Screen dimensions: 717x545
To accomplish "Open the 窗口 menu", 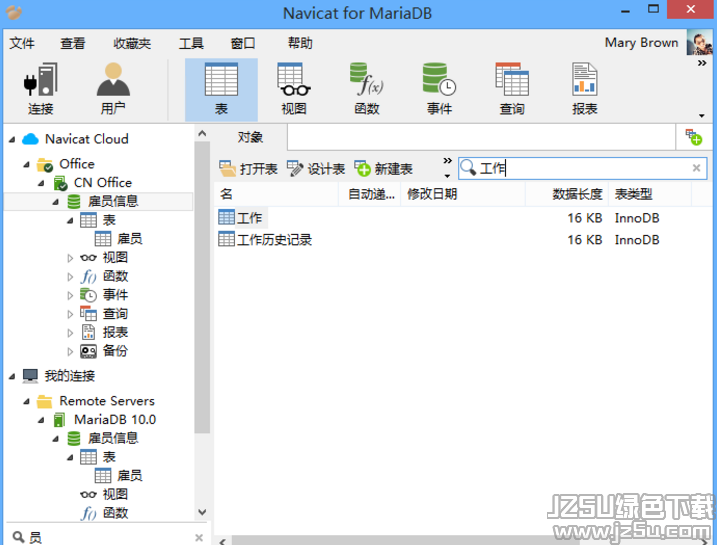I will 242,43.
